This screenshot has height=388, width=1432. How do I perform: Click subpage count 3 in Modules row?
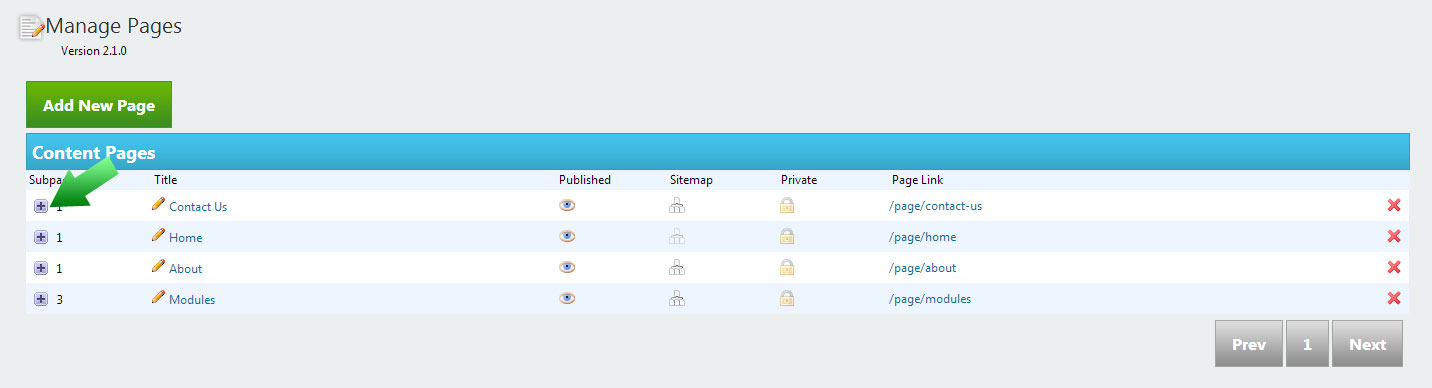[60, 299]
